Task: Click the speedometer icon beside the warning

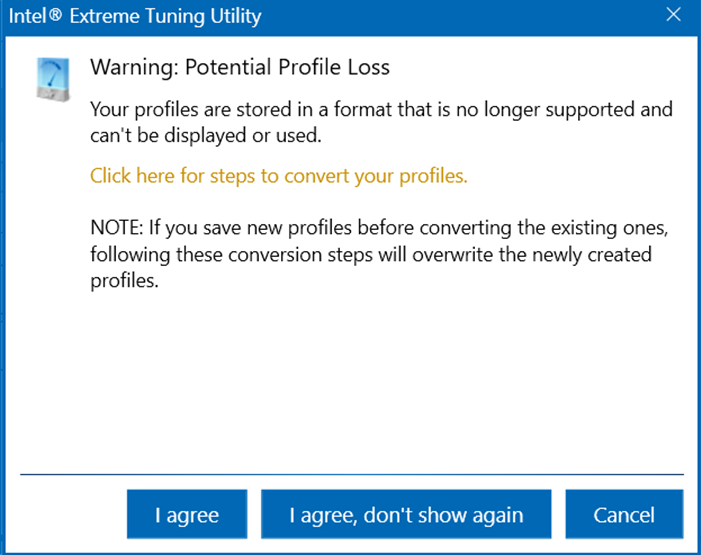Action: pyautogui.click(x=53, y=79)
